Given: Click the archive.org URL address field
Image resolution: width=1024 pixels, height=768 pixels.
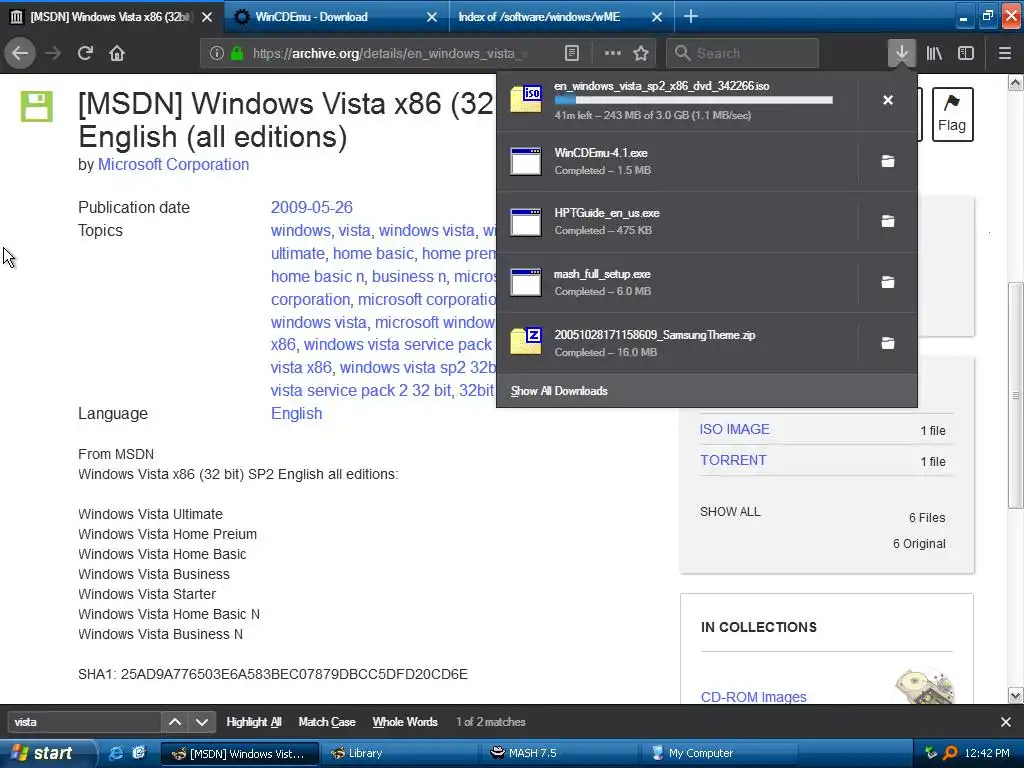Looking at the screenshot, I should click(390, 53).
